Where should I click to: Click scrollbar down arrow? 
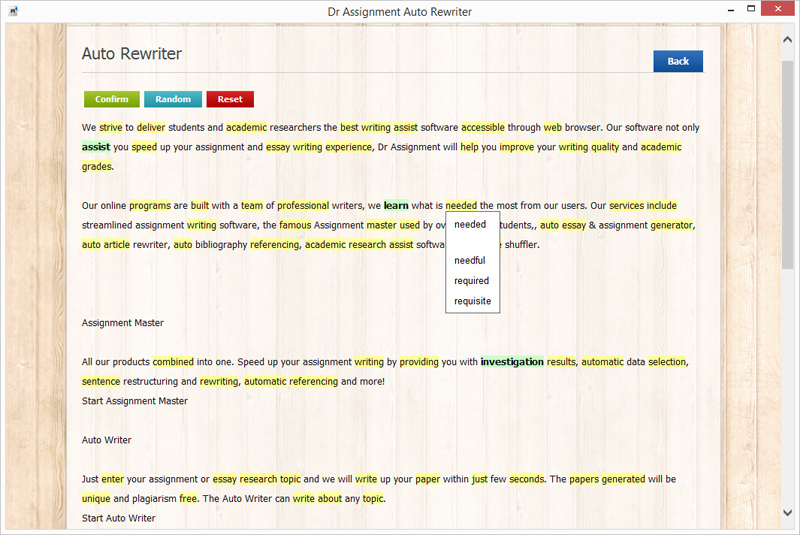tap(787, 513)
